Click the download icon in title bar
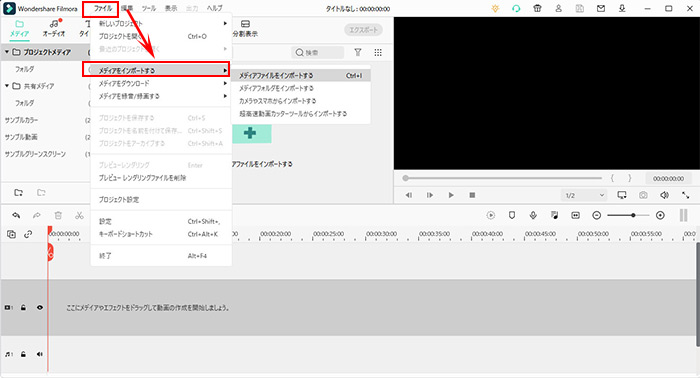 pyautogui.click(x=622, y=8)
